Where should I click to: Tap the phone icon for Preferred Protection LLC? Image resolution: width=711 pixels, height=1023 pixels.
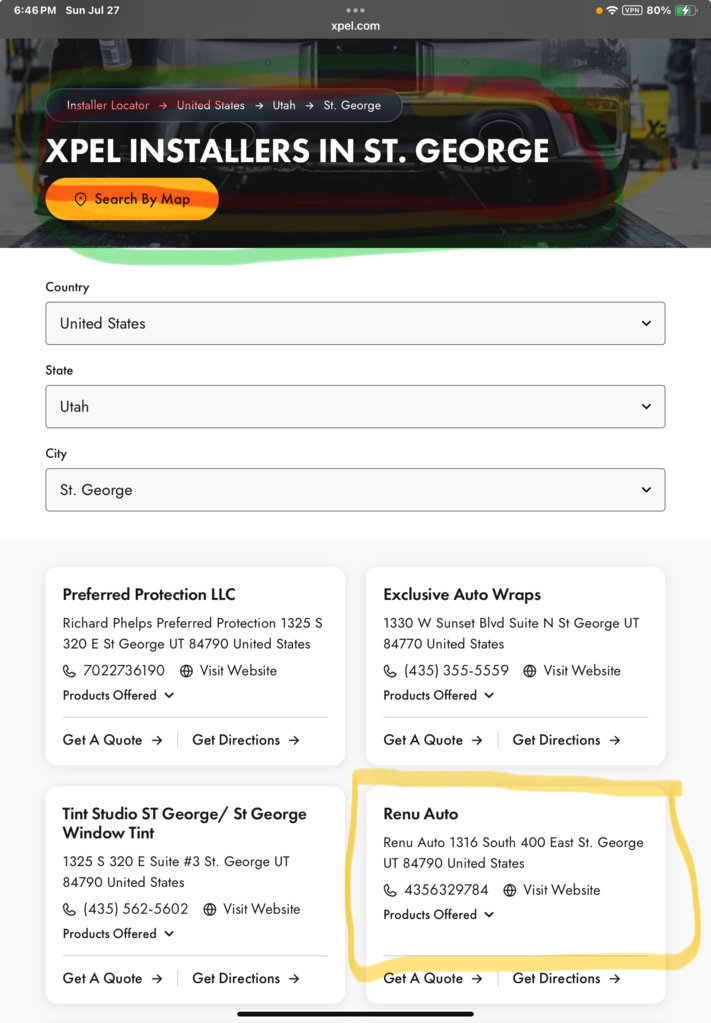[x=69, y=671]
